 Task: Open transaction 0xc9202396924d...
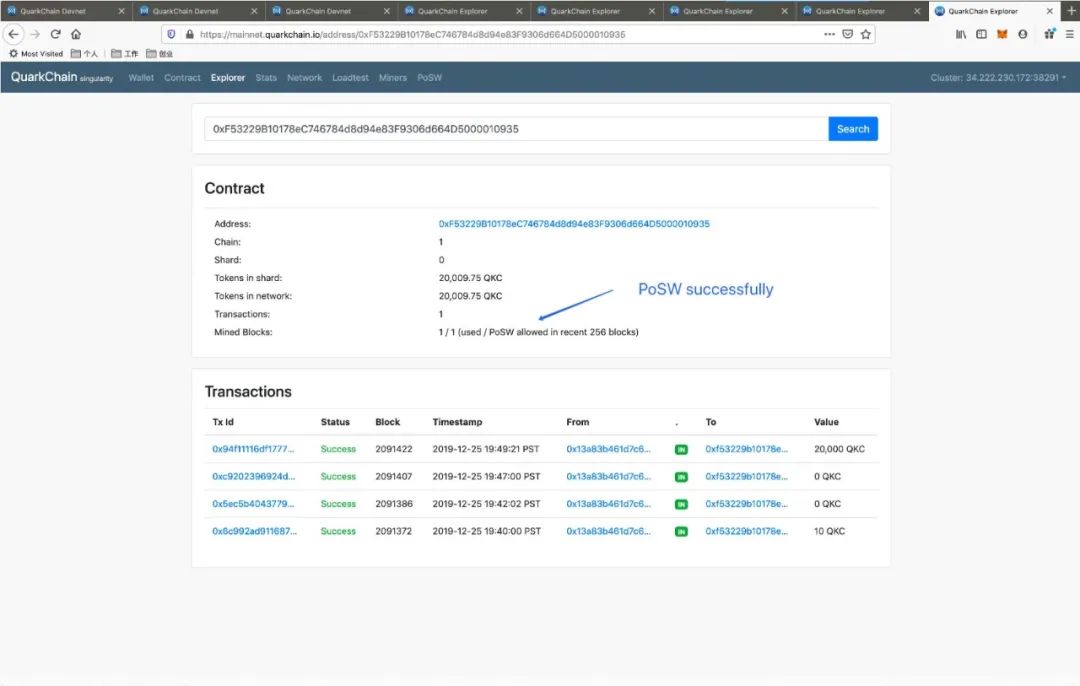pyautogui.click(x=253, y=477)
